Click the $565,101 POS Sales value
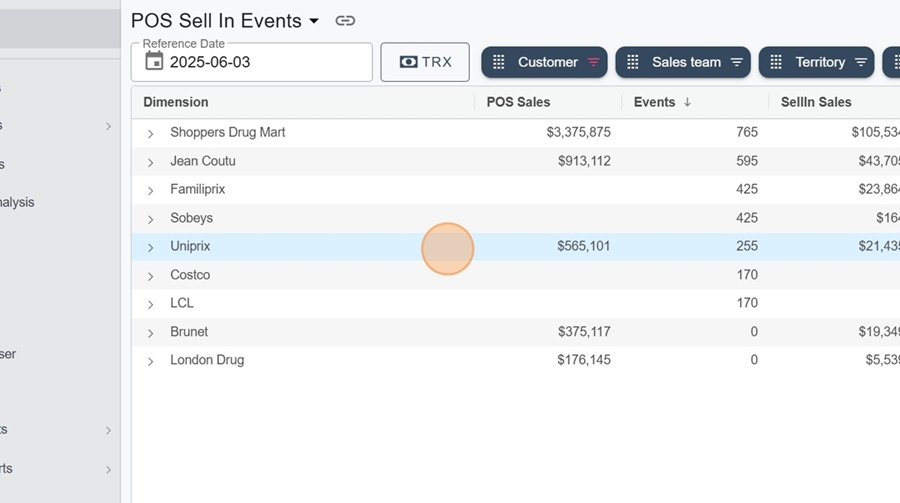 pos(584,246)
